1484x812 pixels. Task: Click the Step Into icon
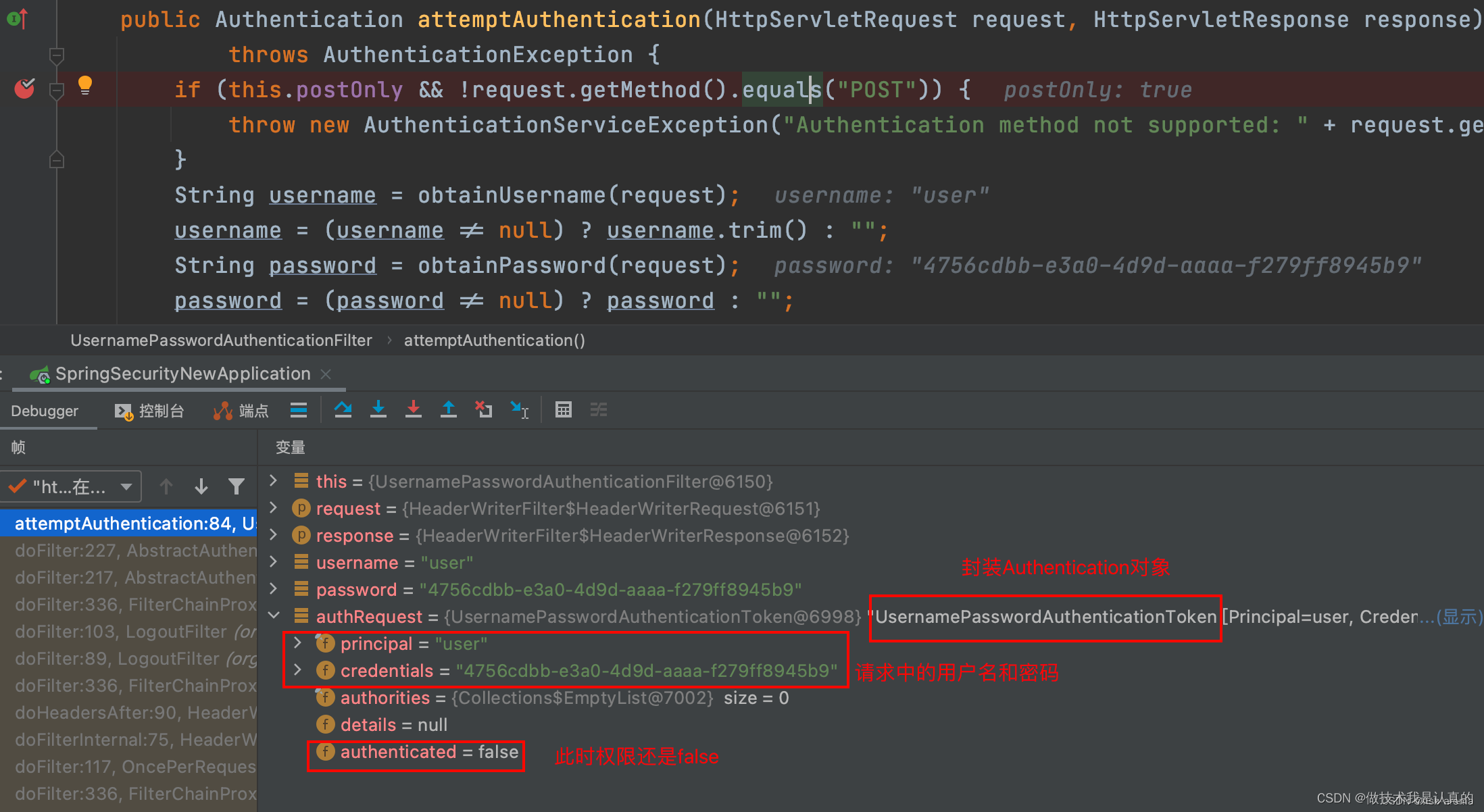[378, 409]
